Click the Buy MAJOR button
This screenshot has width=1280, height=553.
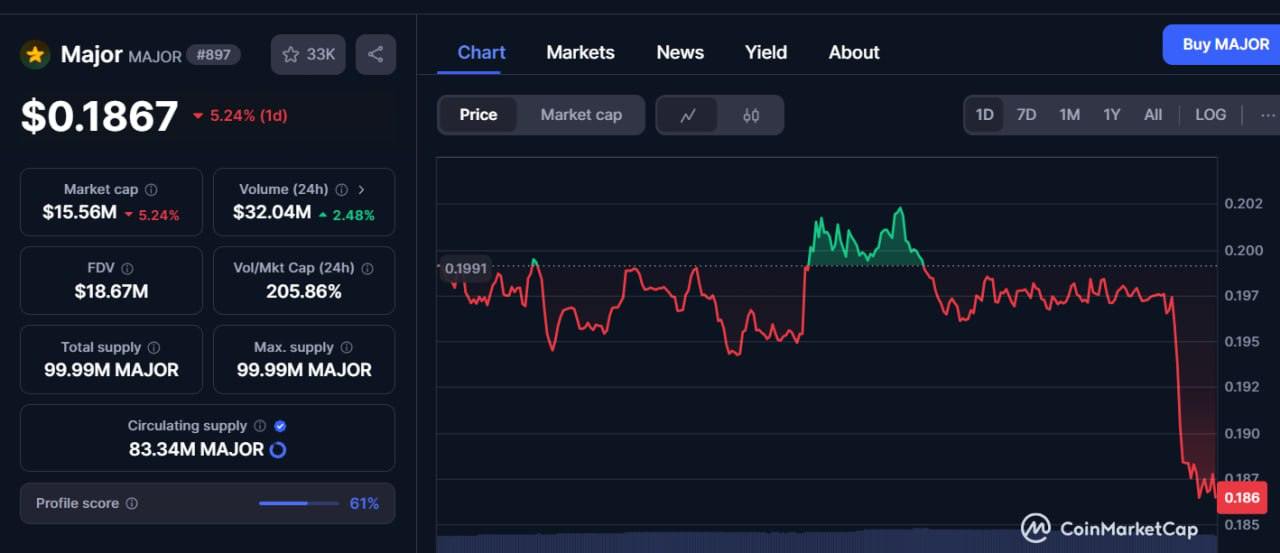1221,45
